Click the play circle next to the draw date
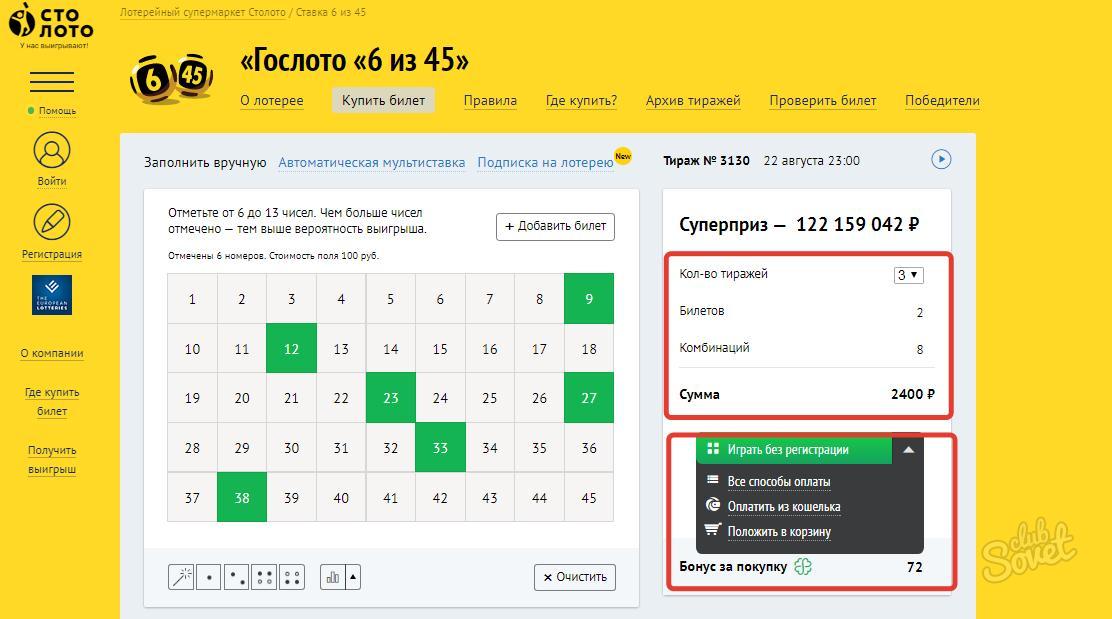 click(x=941, y=160)
